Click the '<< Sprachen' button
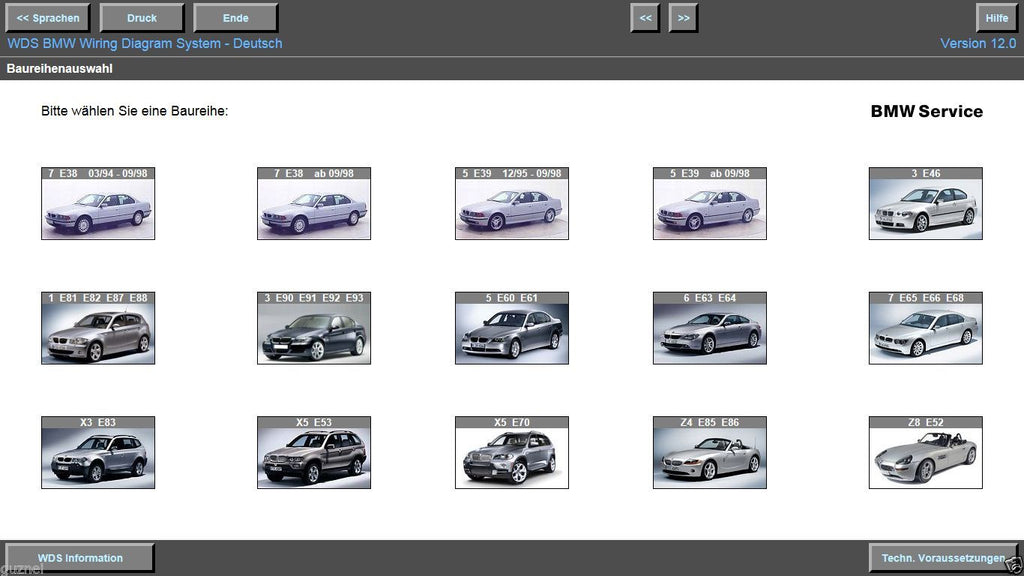The image size is (1024, 576). (x=48, y=18)
